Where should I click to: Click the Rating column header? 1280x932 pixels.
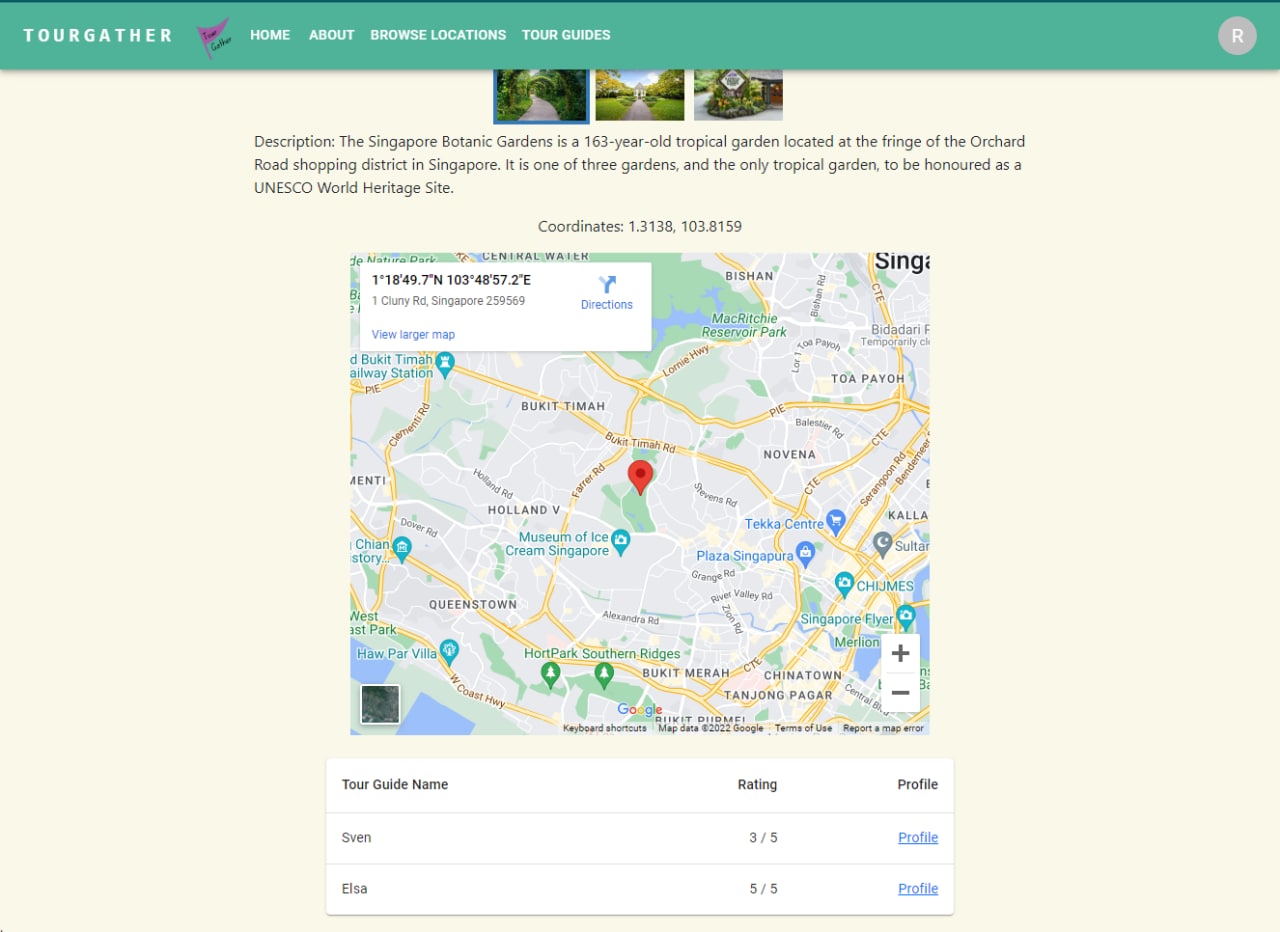pyautogui.click(x=757, y=785)
